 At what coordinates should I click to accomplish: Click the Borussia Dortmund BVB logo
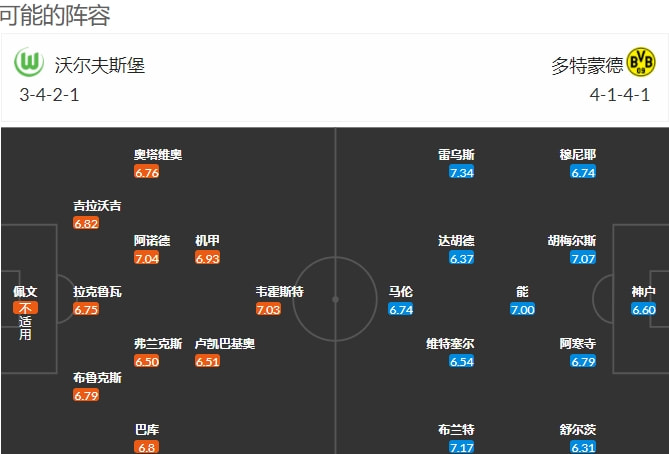[640, 64]
